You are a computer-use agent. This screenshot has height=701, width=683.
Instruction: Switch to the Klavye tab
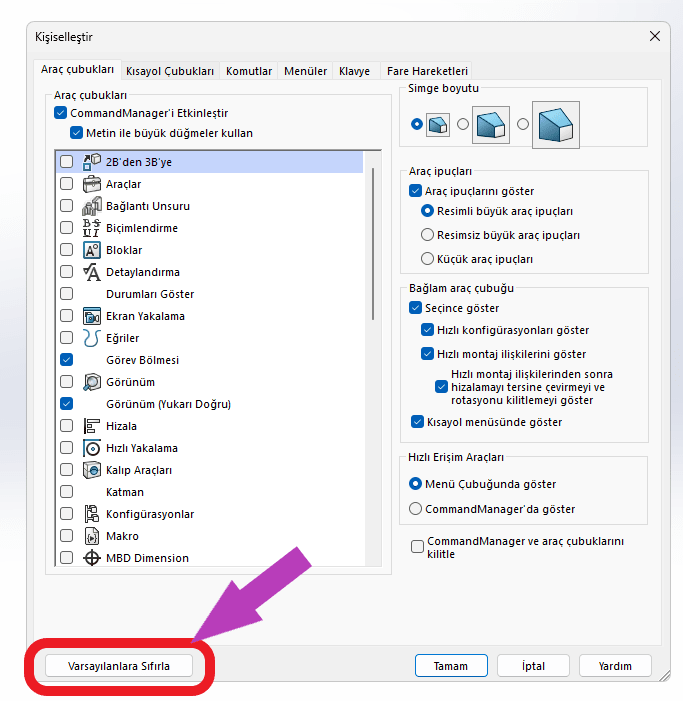[354, 71]
